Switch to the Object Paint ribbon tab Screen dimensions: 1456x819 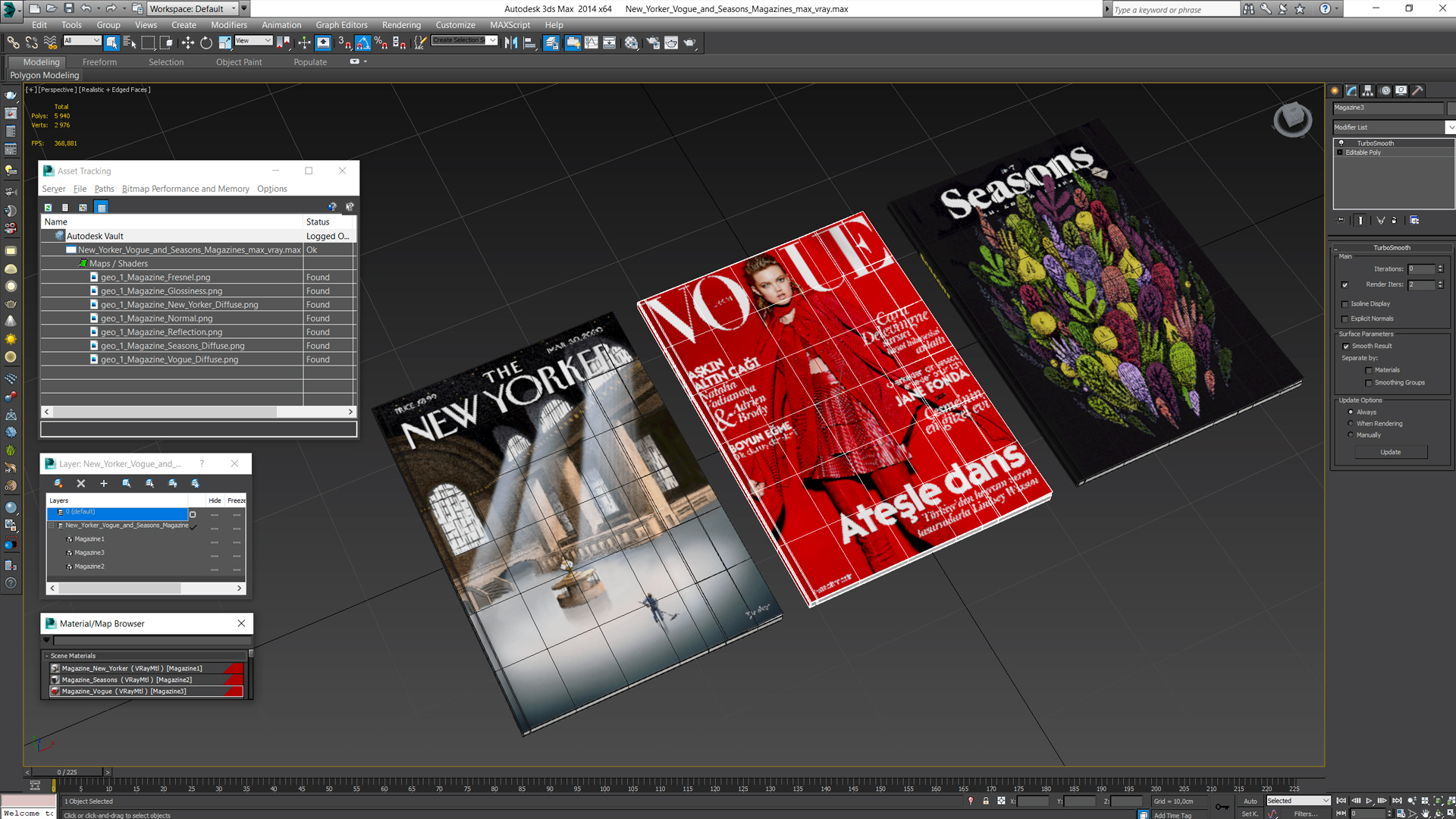239,62
